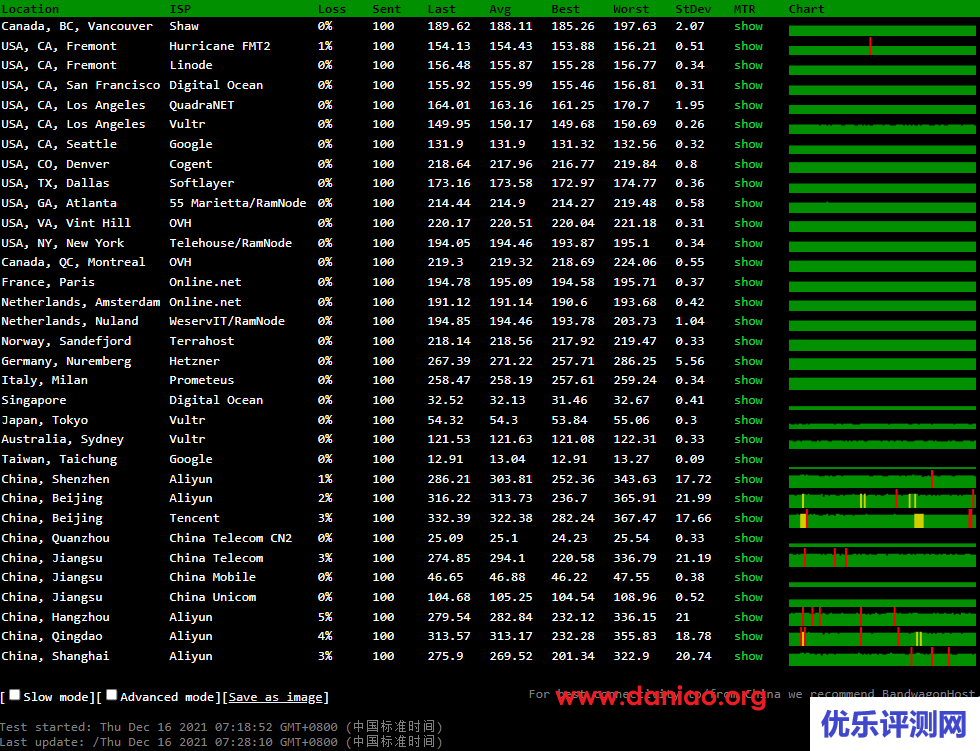Click the Avg column header

coord(500,9)
